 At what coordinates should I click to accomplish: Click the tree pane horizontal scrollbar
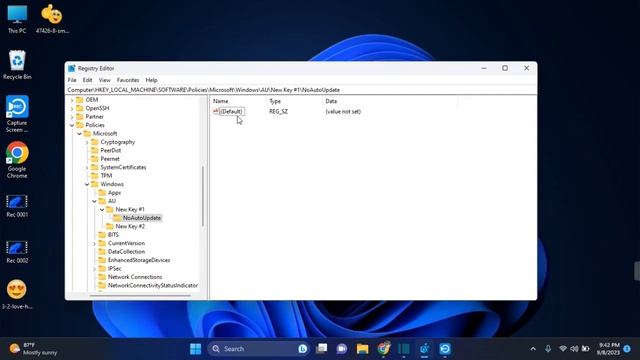[140, 296]
